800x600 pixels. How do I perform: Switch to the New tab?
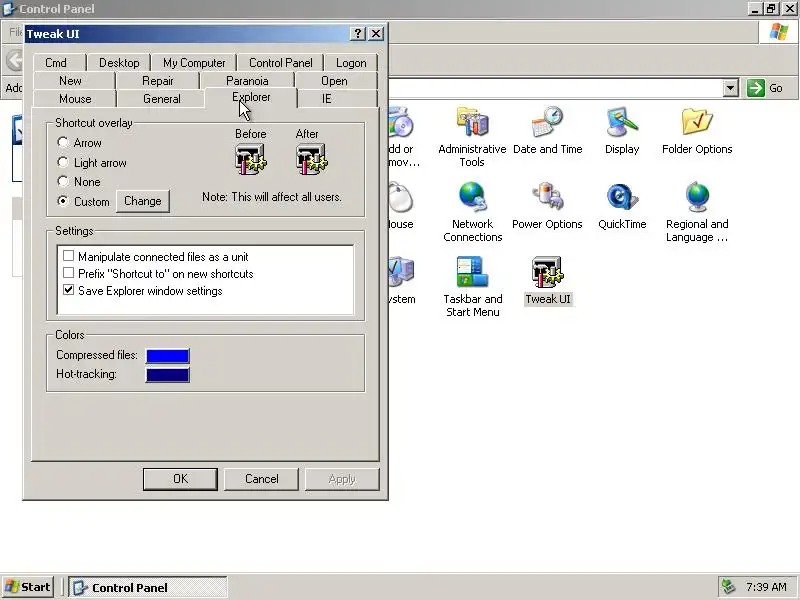tap(70, 81)
